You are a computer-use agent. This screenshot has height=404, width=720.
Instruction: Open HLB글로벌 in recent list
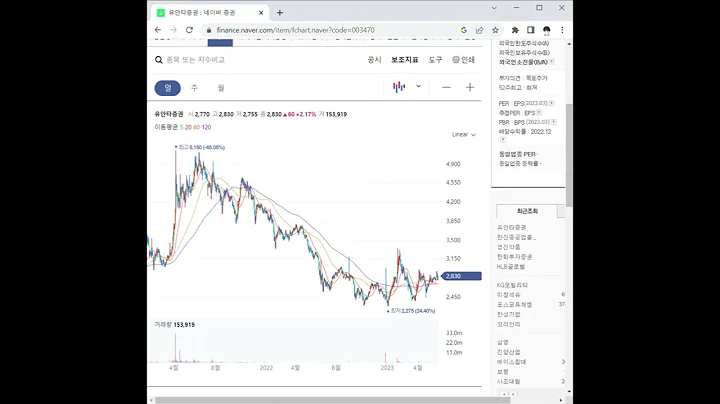(x=511, y=266)
